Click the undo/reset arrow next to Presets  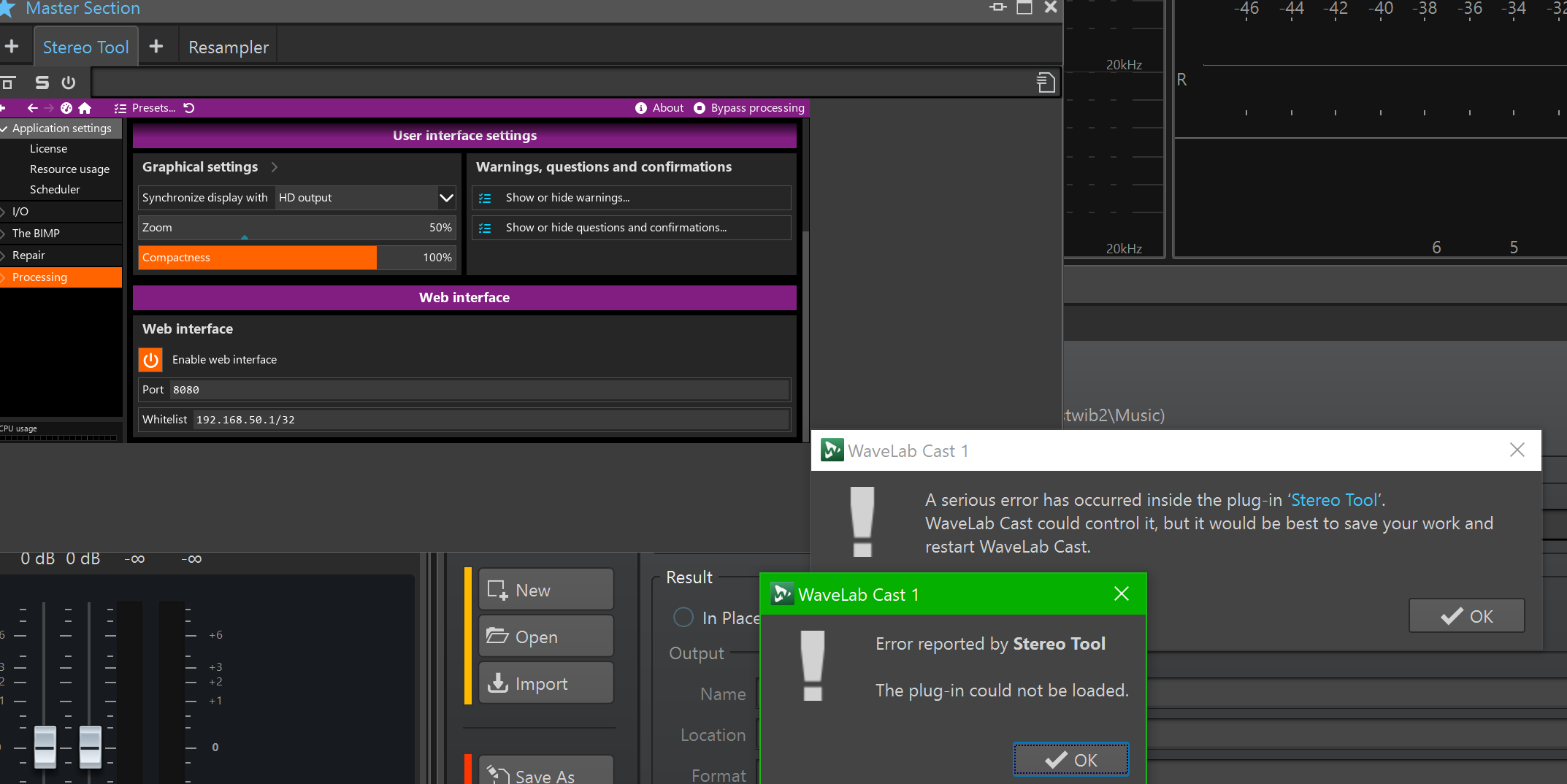click(x=189, y=108)
